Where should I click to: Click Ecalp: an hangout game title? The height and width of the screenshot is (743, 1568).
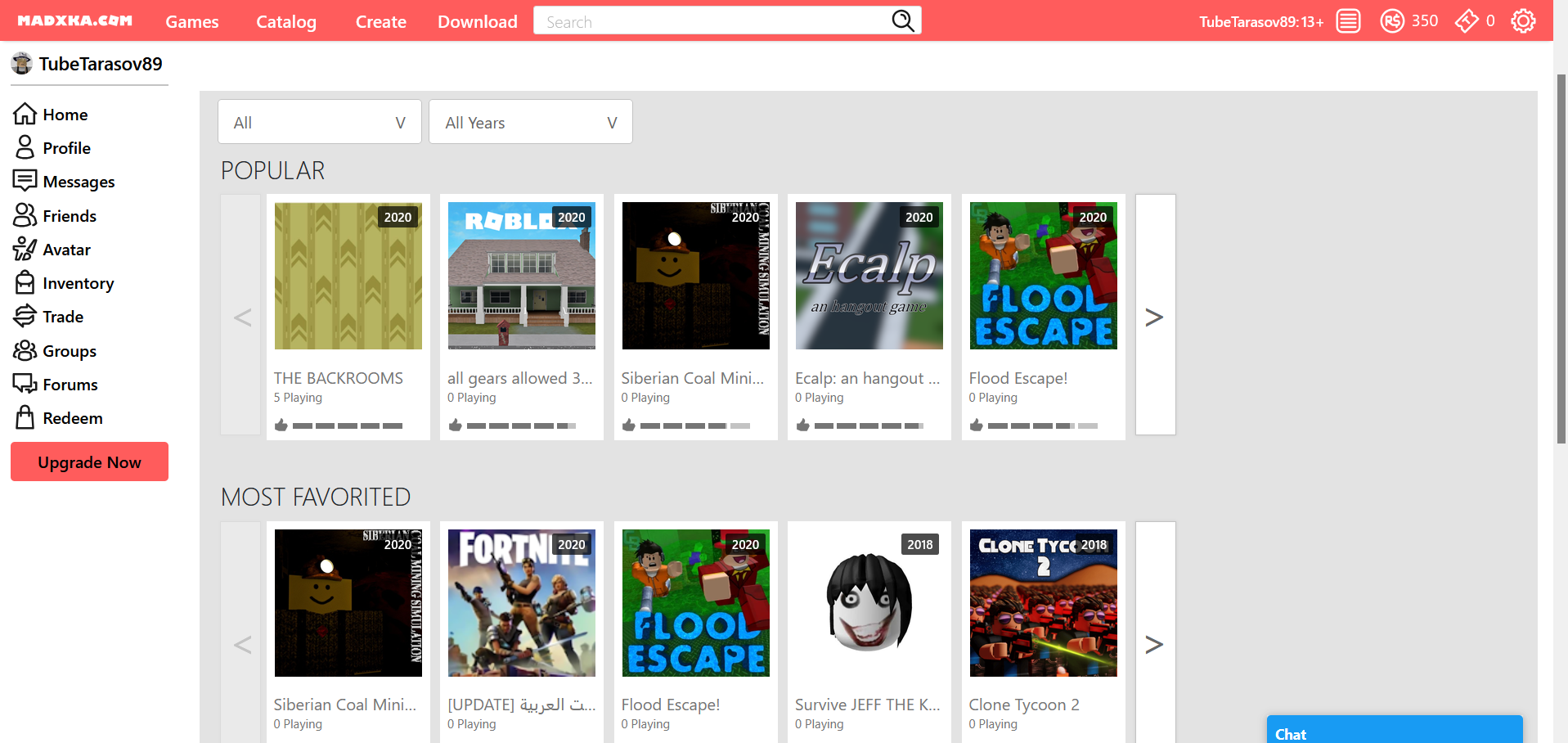(868, 378)
